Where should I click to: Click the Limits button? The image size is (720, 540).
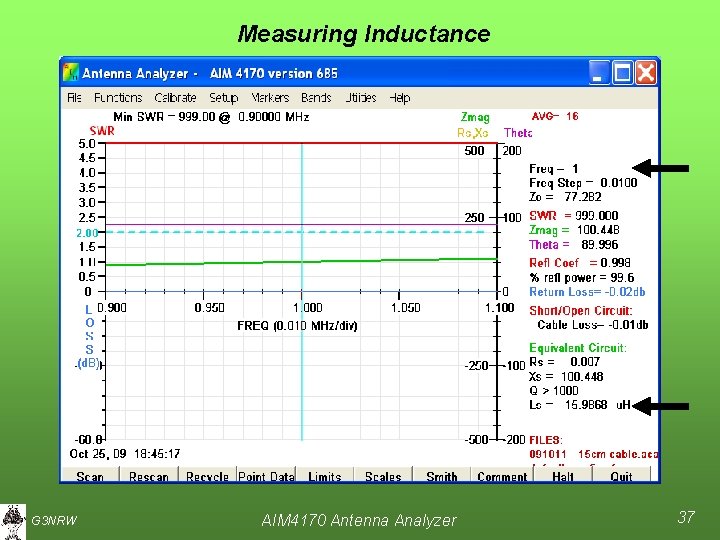(325, 475)
